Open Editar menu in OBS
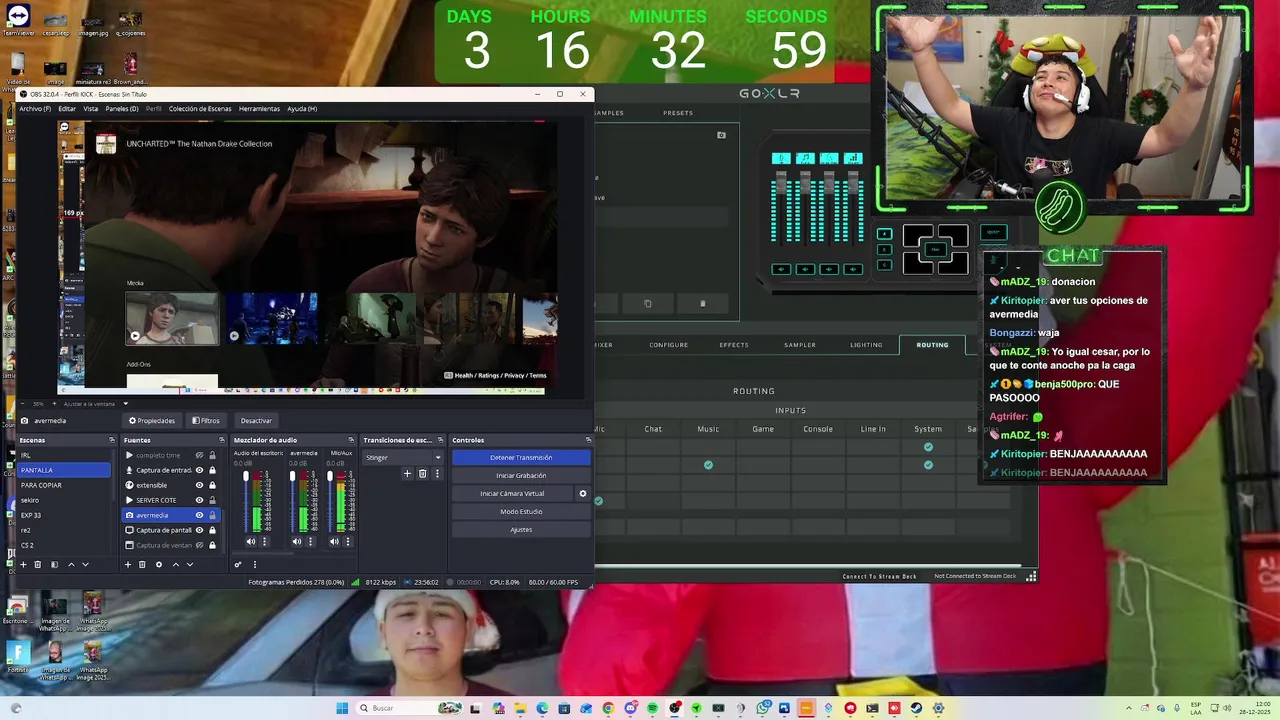The height and width of the screenshot is (720, 1280). [x=67, y=108]
